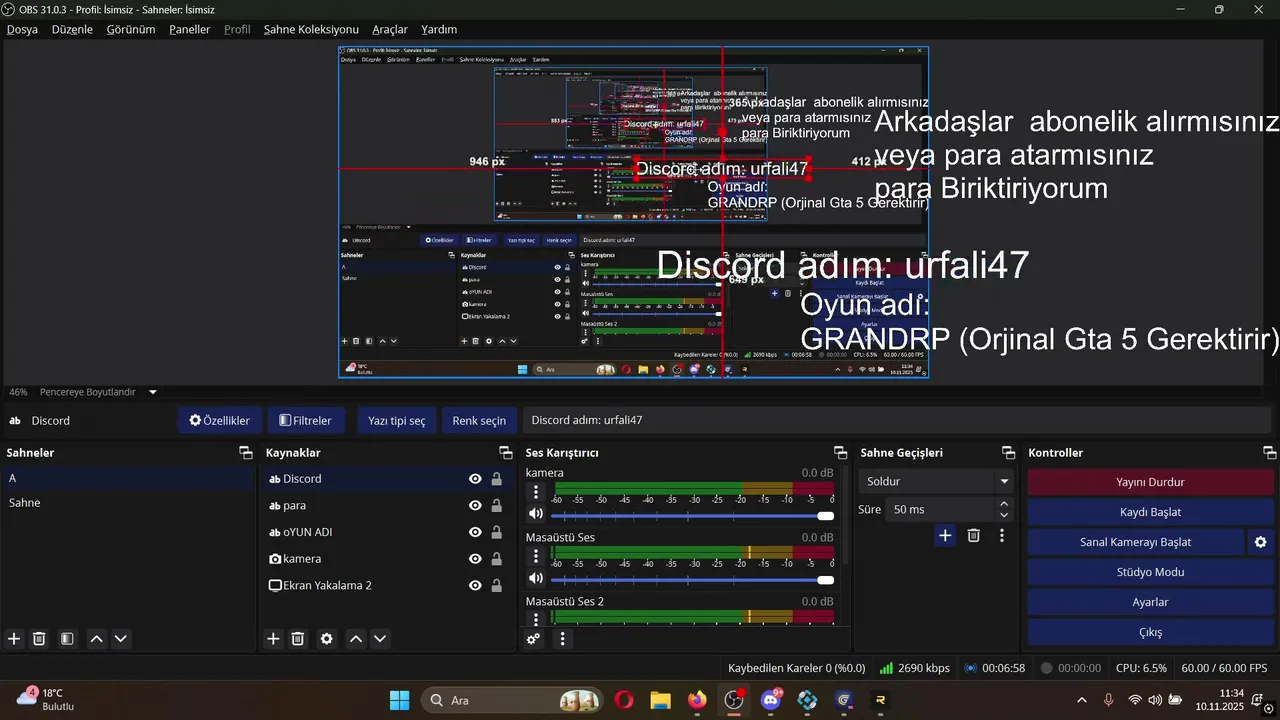This screenshot has width=1280, height=720.
Task: Open the Paneller menu
Action: pyautogui.click(x=189, y=29)
